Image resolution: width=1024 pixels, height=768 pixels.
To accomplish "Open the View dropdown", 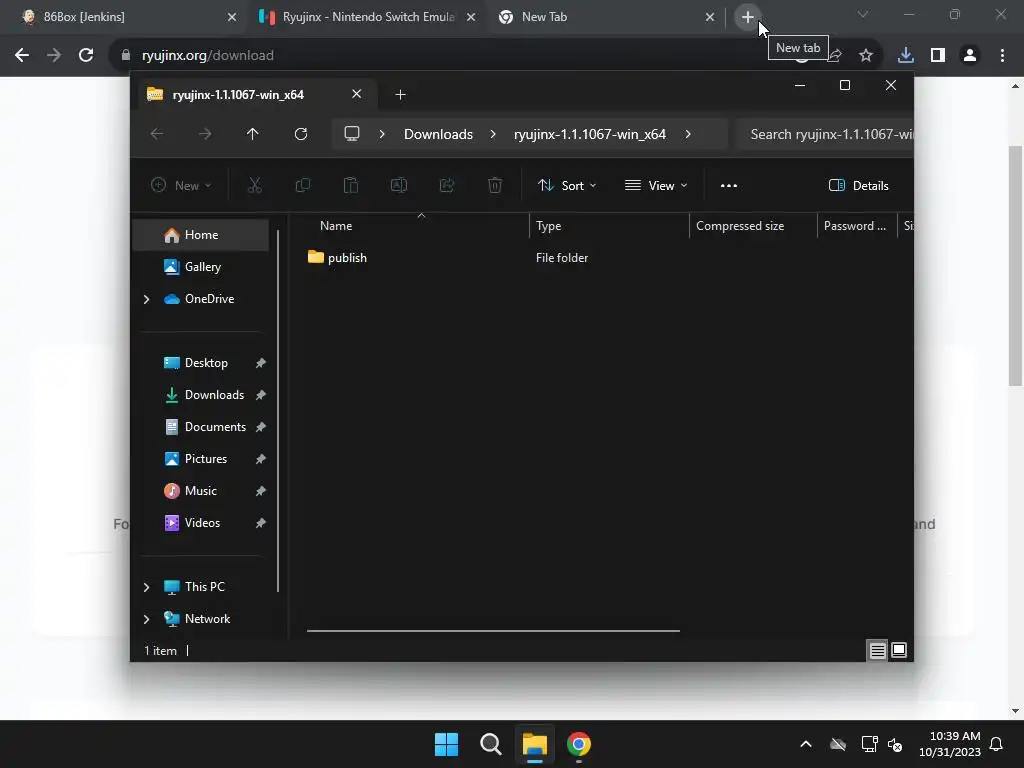I will click(x=656, y=185).
